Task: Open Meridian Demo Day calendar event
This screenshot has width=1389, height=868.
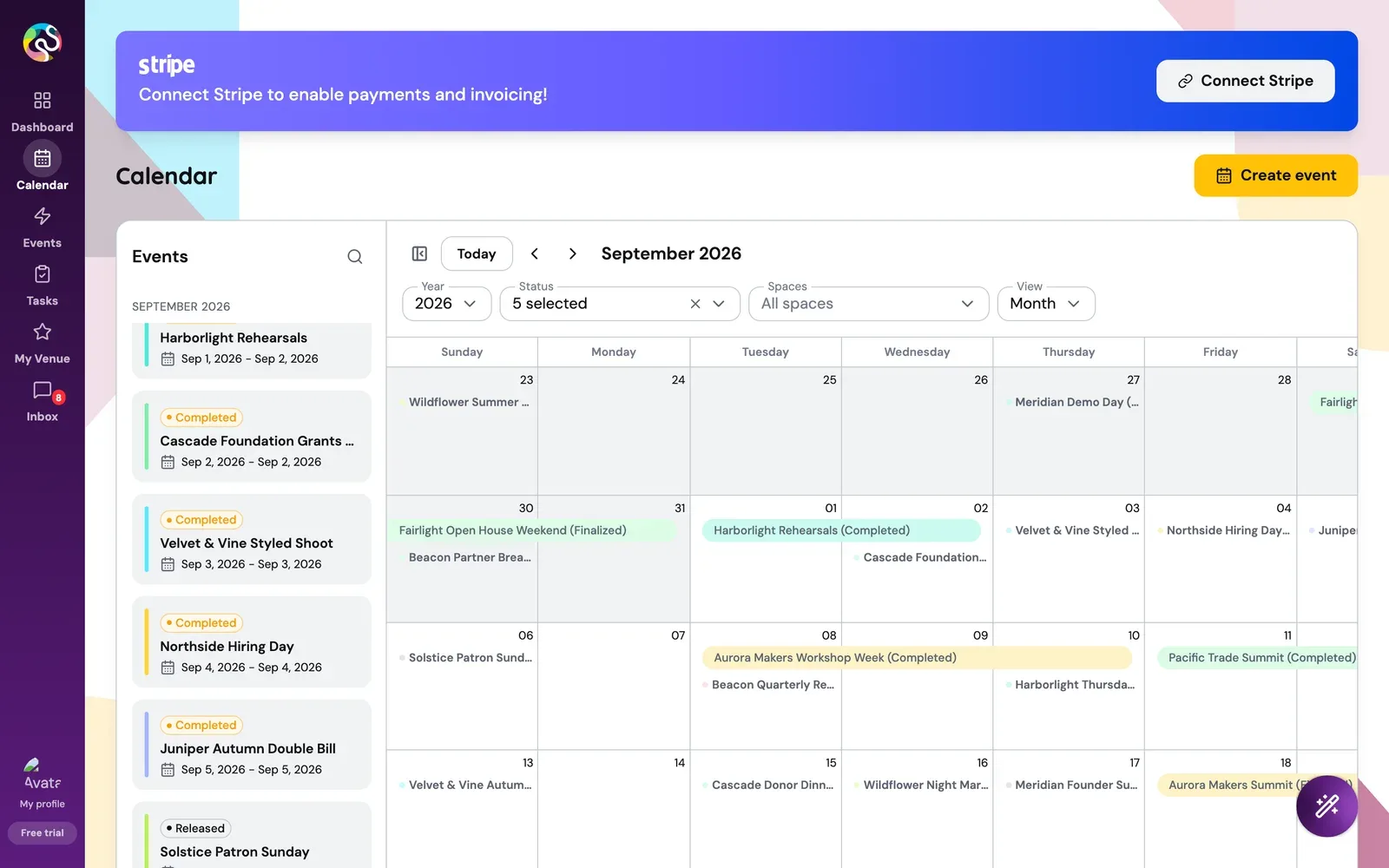Action: [x=1071, y=402]
